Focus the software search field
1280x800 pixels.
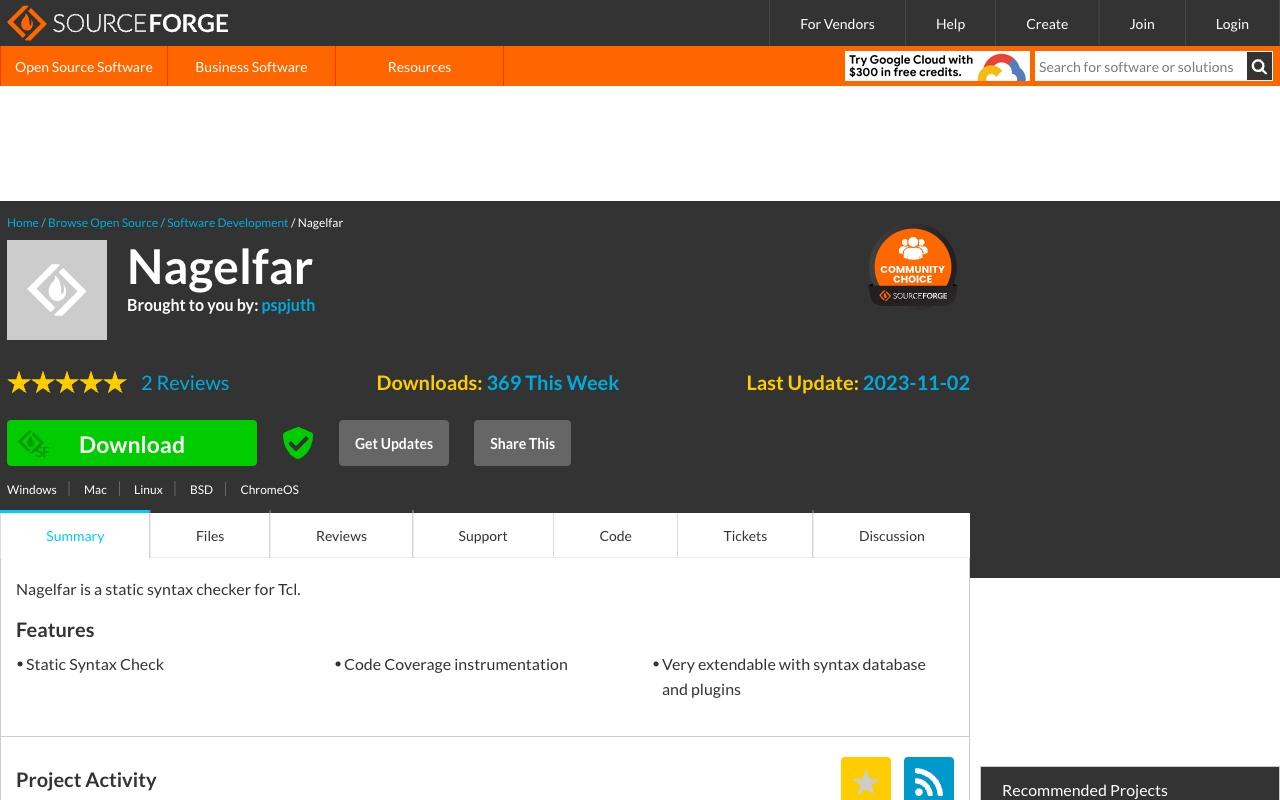pyautogui.click(x=1141, y=67)
